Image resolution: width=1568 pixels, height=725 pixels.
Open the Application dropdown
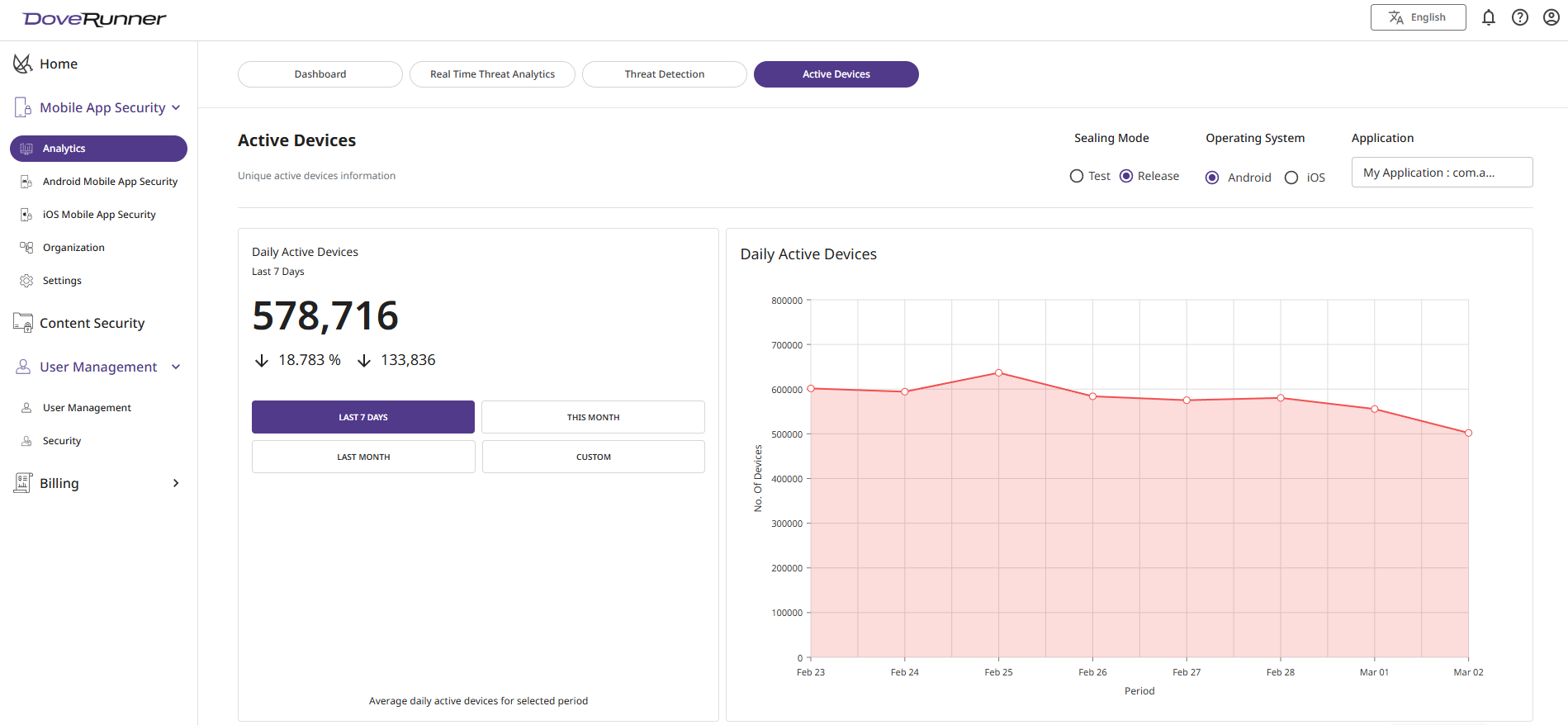1441,173
